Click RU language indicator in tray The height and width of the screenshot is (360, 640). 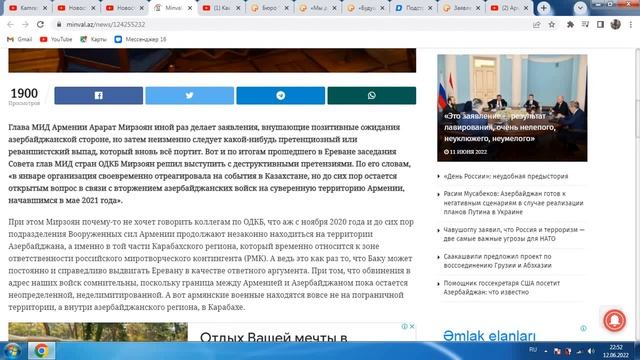tap(533, 350)
